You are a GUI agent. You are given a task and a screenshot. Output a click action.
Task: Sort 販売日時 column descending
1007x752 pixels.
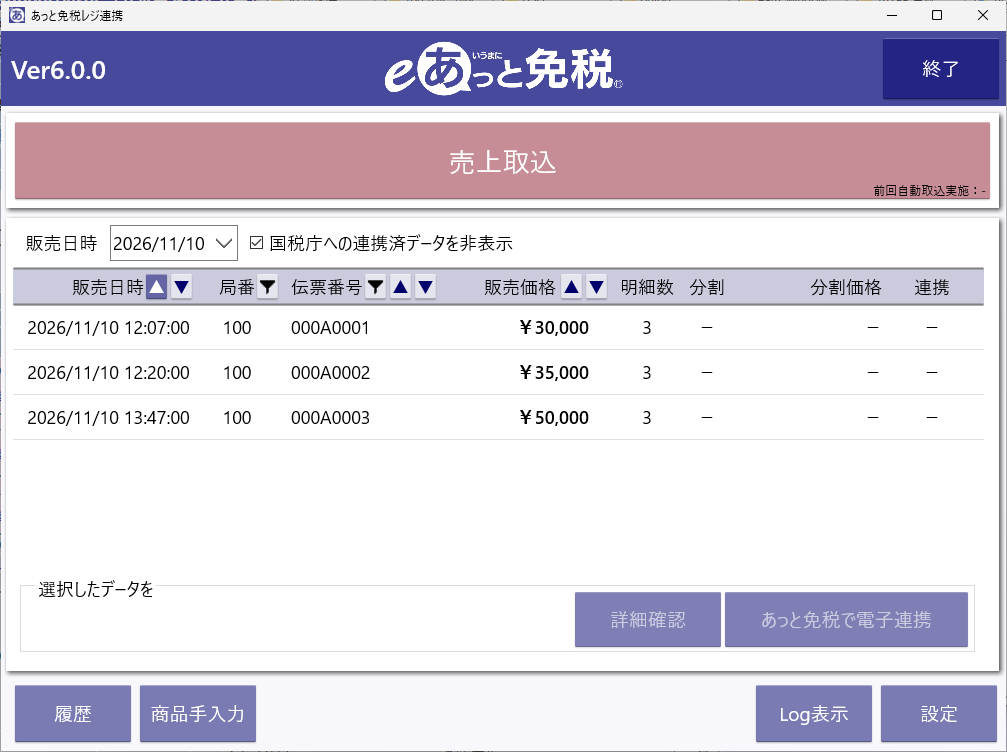(182, 286)
